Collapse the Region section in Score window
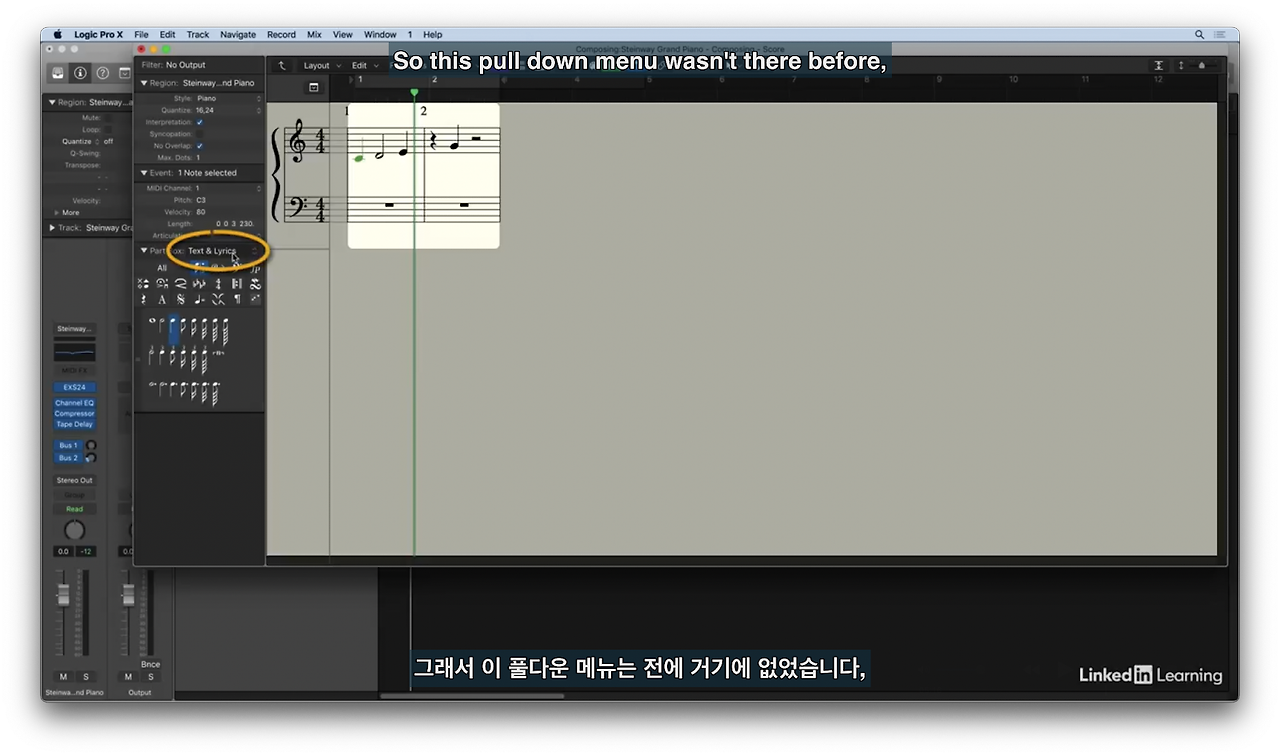Image resolution: width=1280 pixels, height=756 pixels. [x=144, y=83]
